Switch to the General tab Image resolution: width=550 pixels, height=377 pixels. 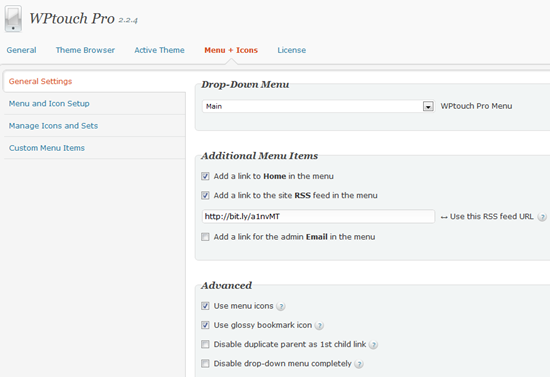(x=21, y=50)
